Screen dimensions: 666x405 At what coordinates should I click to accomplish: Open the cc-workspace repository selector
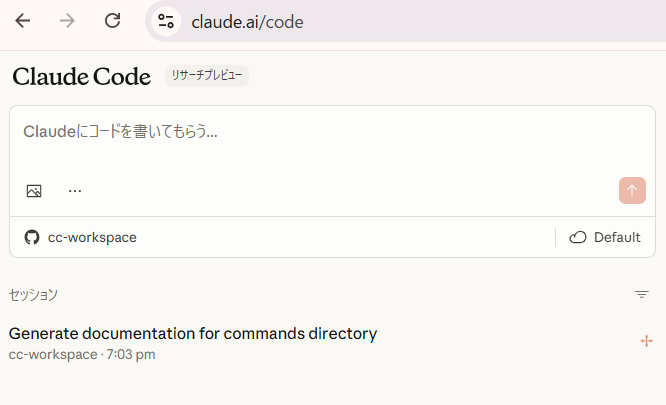coord(91,237)
